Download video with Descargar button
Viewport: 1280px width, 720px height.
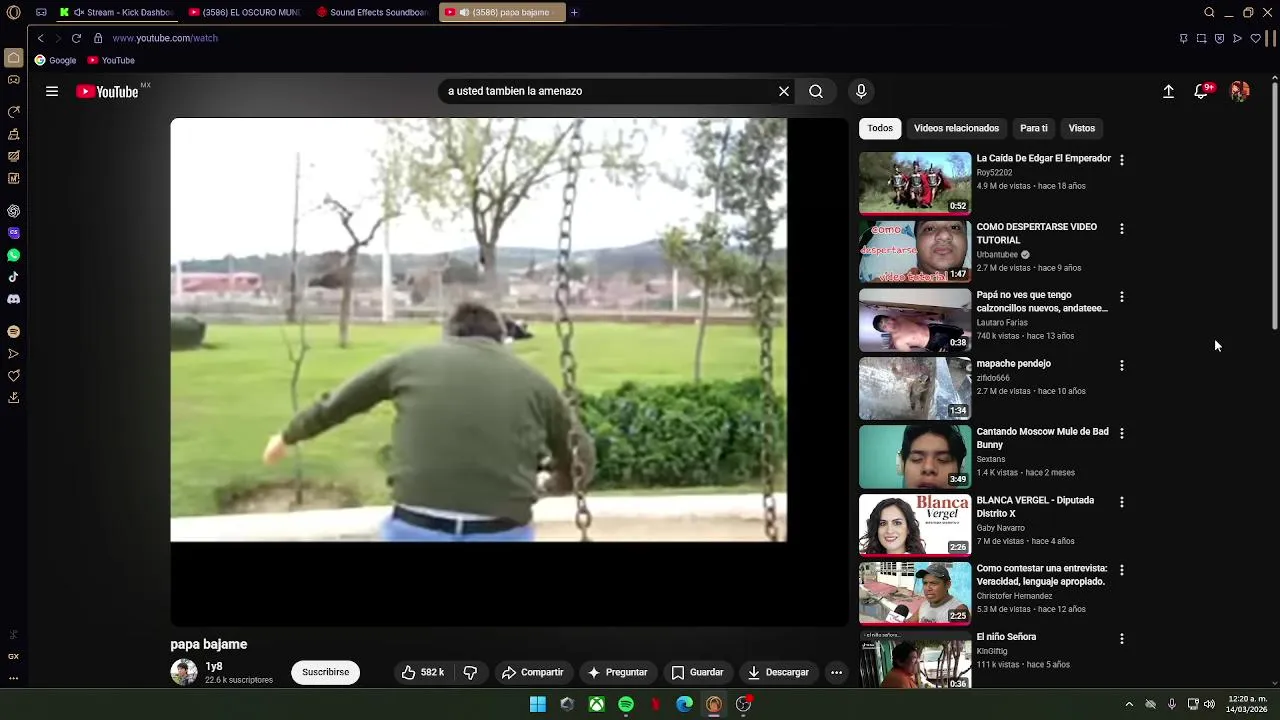[778, 672]
